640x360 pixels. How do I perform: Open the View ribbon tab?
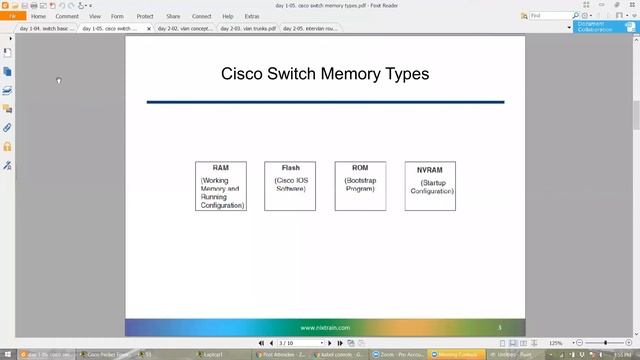coord(95,16)
